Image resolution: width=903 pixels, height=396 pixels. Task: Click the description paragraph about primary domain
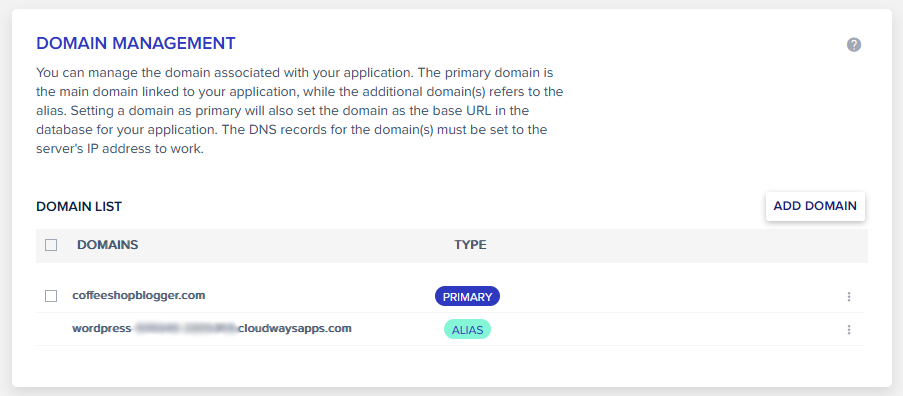coord(299,111)
